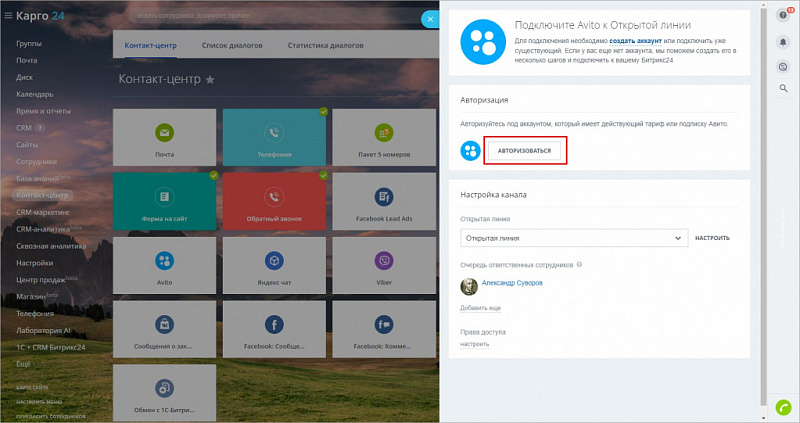The image size is (800, 423).
Task: Follow the создать аккаунт link
Action: (x=635, y=41)
